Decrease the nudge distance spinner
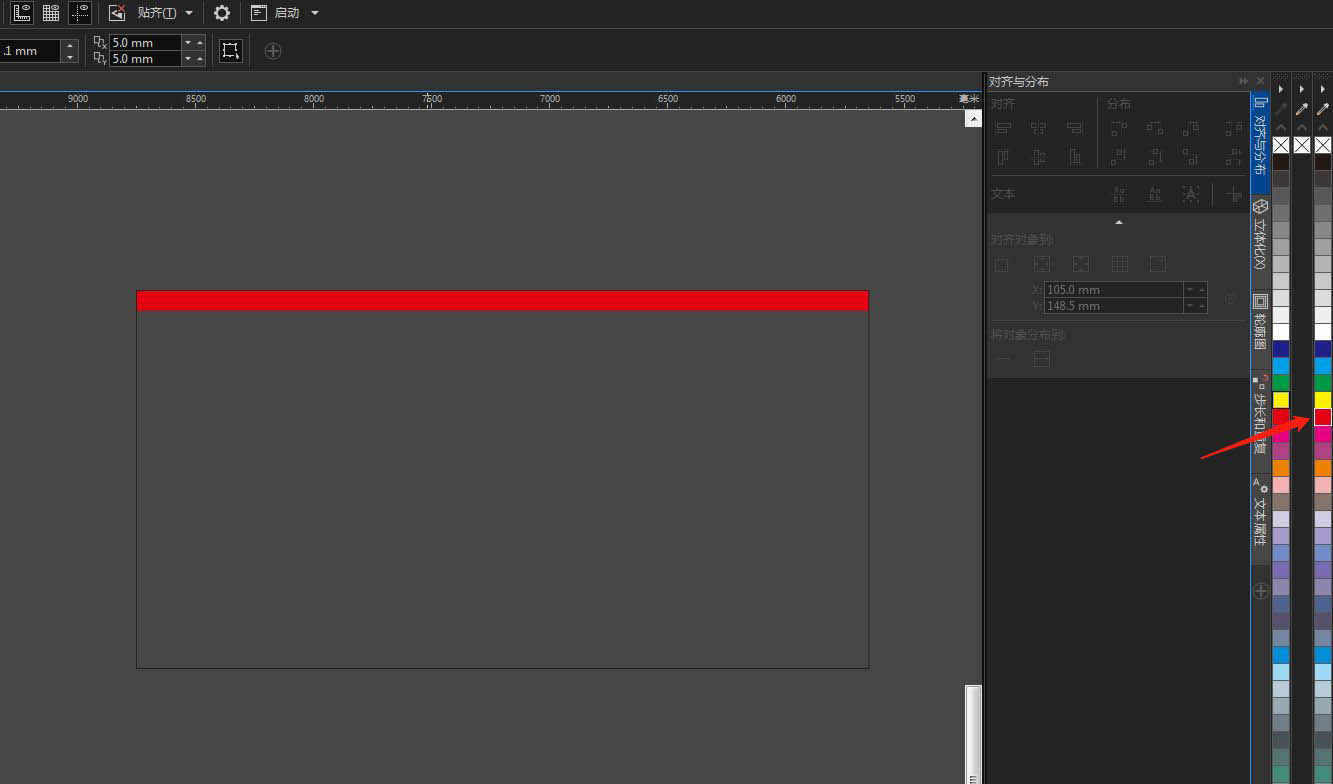Screen dimensions: 1333x784 [70, 57]
